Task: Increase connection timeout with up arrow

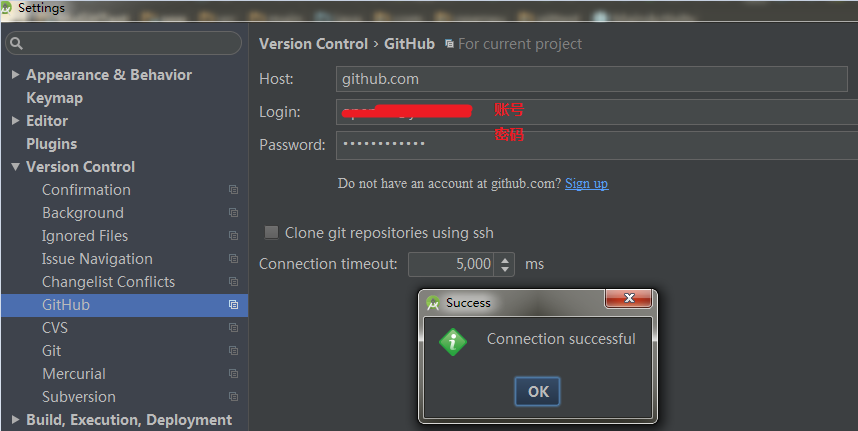Action: [x=505, y=259]
